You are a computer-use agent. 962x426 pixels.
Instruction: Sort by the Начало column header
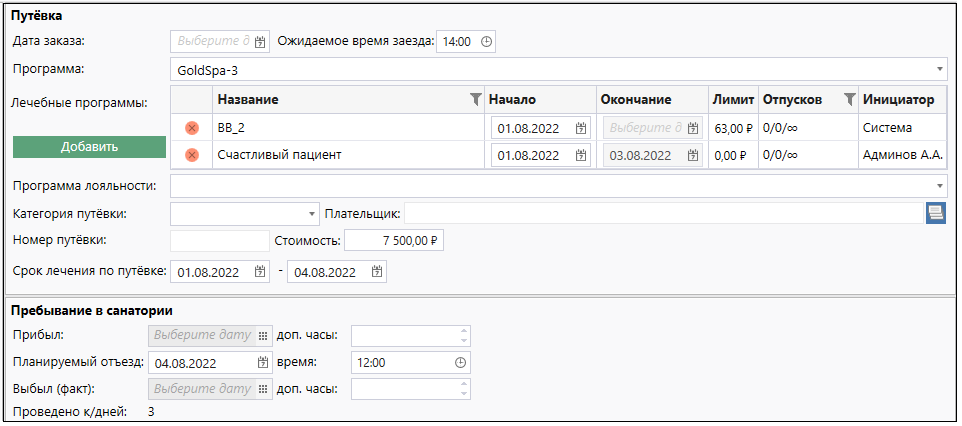[513, 100]
